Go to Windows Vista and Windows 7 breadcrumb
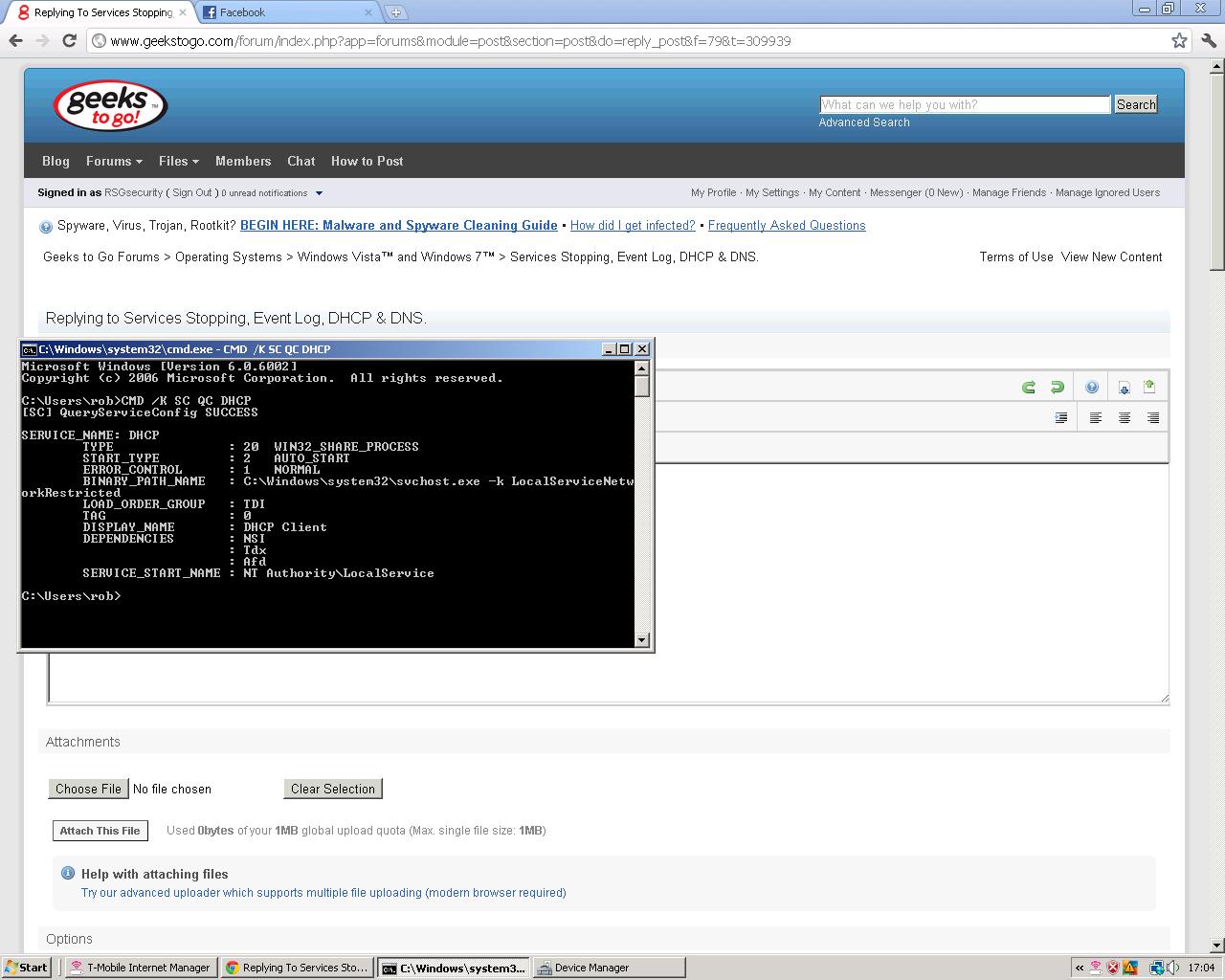The width and height of the screenshot is (1225, 980). pos(396,256)
